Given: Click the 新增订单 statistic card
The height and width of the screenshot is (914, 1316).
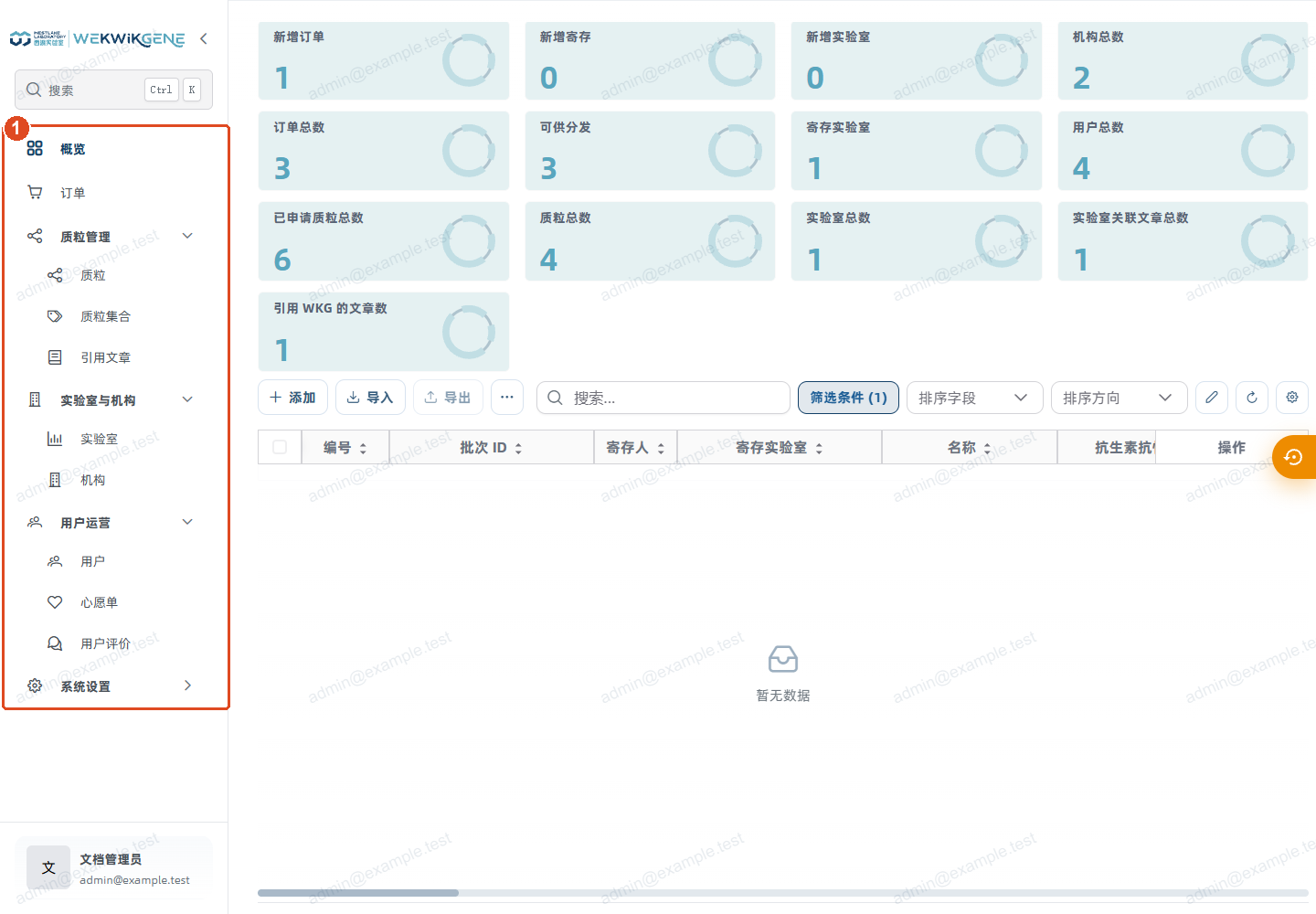Looking at the screenshot, I should pos(384,61).
